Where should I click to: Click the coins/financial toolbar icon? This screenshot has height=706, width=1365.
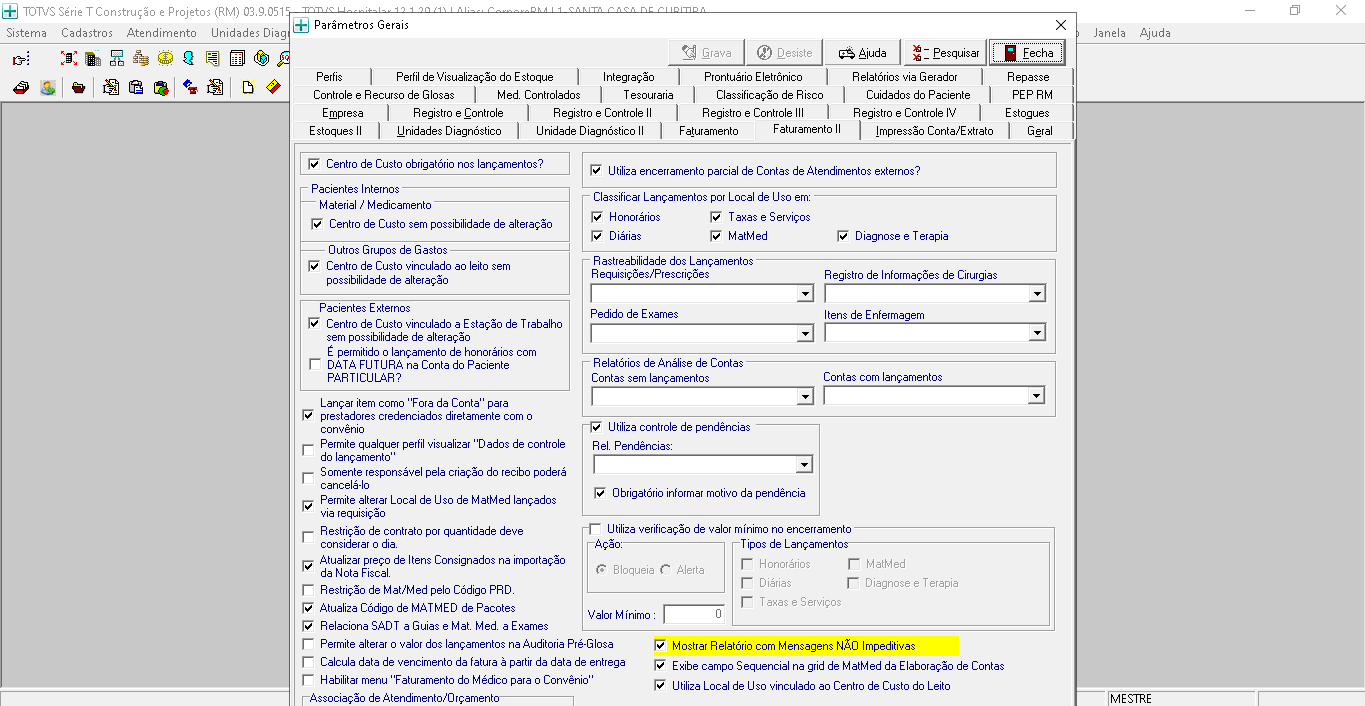[x=164, y=60]
